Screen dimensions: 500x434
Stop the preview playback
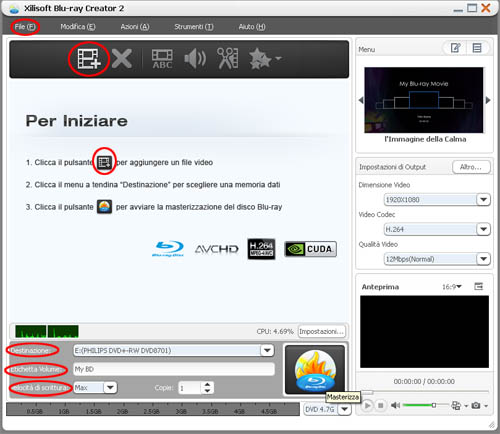pos(380,406)
